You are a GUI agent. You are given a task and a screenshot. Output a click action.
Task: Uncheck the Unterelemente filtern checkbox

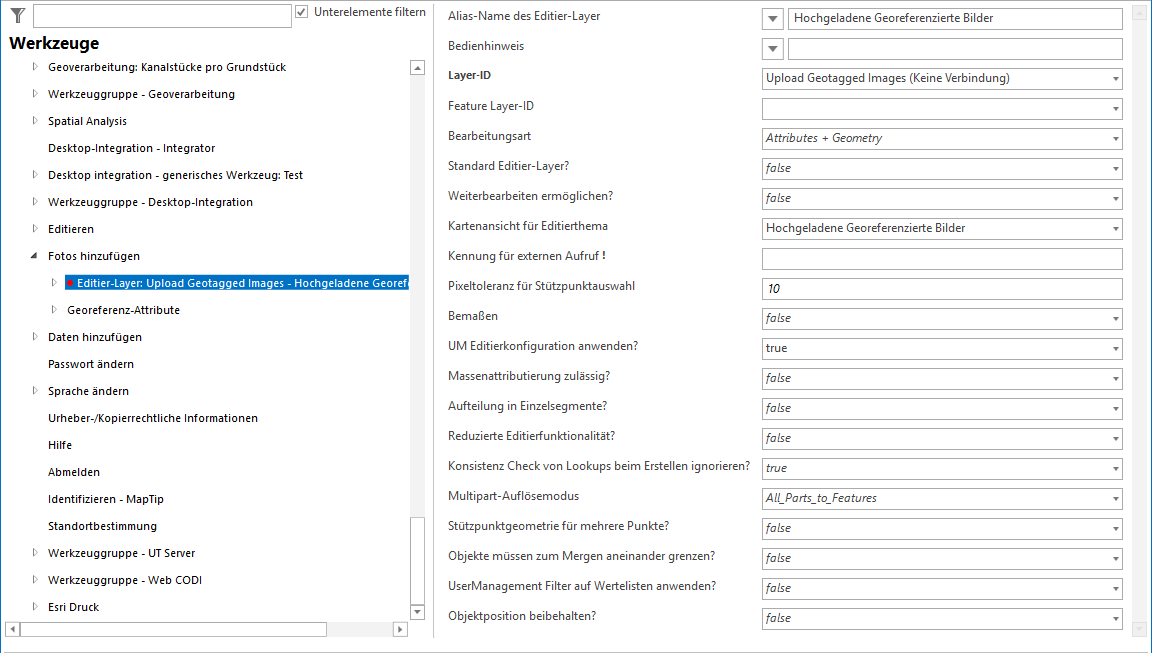pyautogui.click(x=301, y=11)
